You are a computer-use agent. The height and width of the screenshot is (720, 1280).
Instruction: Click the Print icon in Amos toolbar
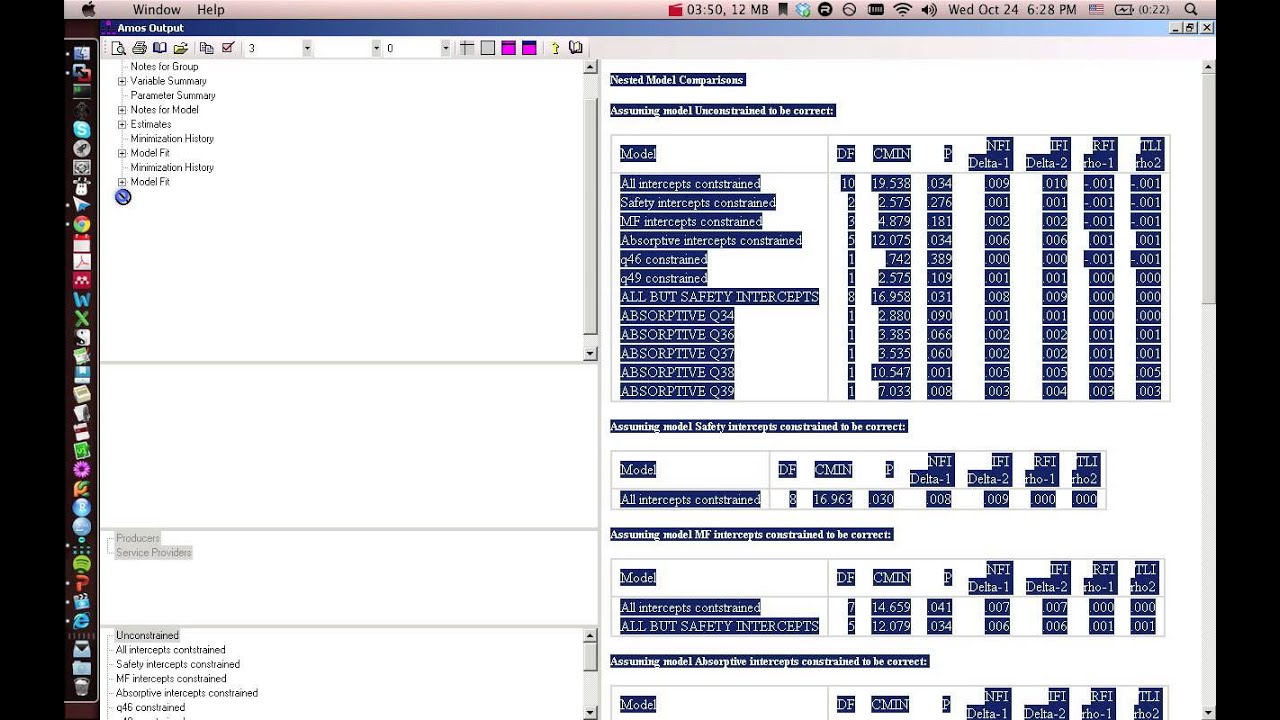coord(139,48)
